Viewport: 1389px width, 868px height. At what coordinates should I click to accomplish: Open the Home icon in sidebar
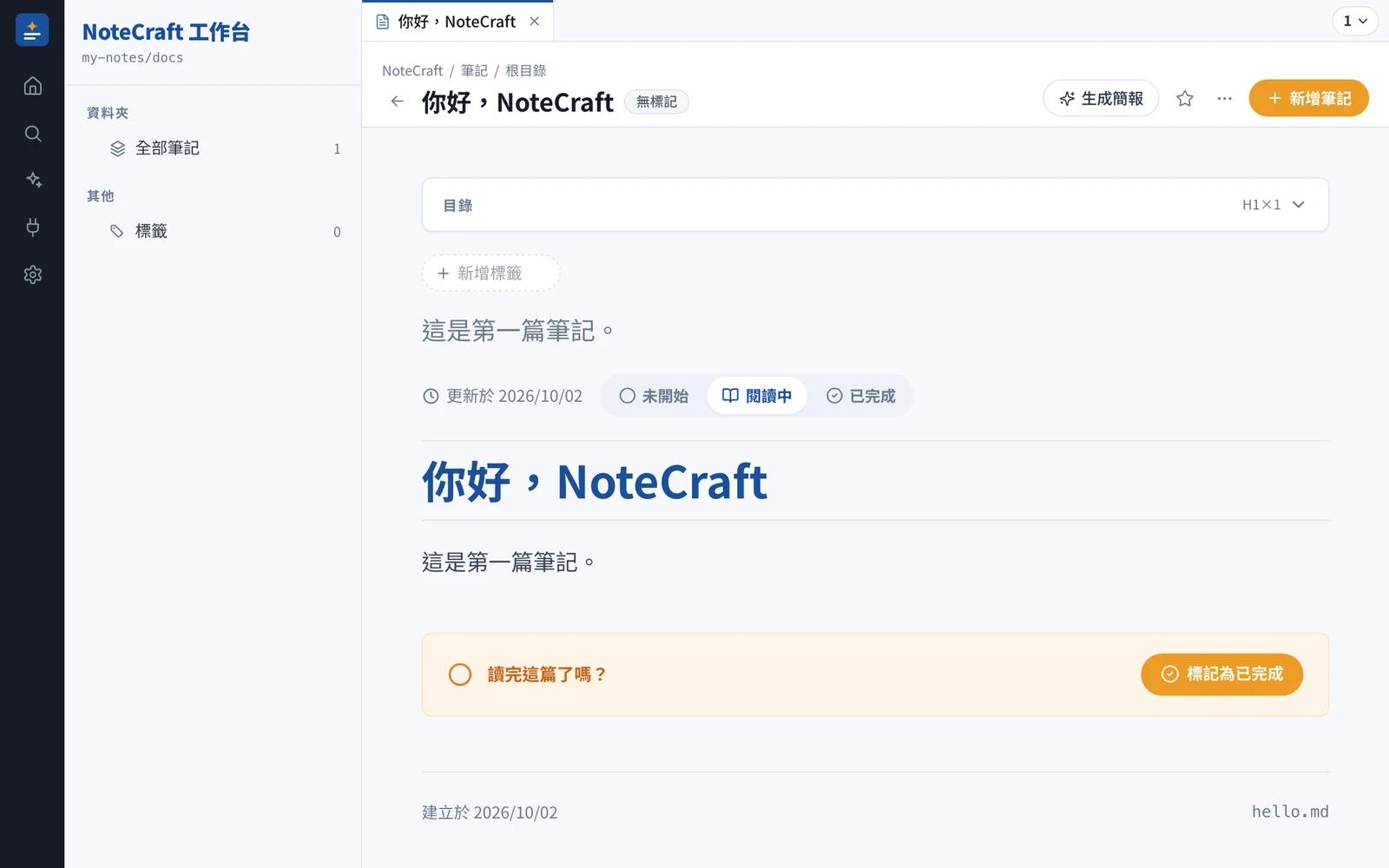(32, 86)
